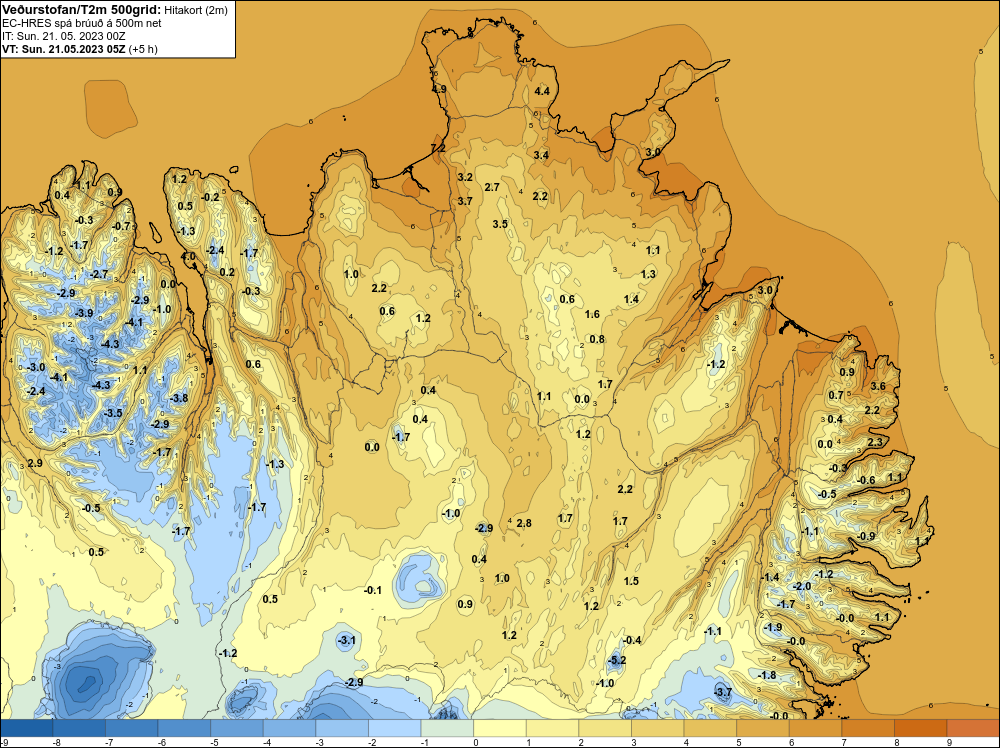Click the "-0.1" temperature value
The width and height of the screenshot is (1000, 748).
pyautogui.click(x=372, y=590)
